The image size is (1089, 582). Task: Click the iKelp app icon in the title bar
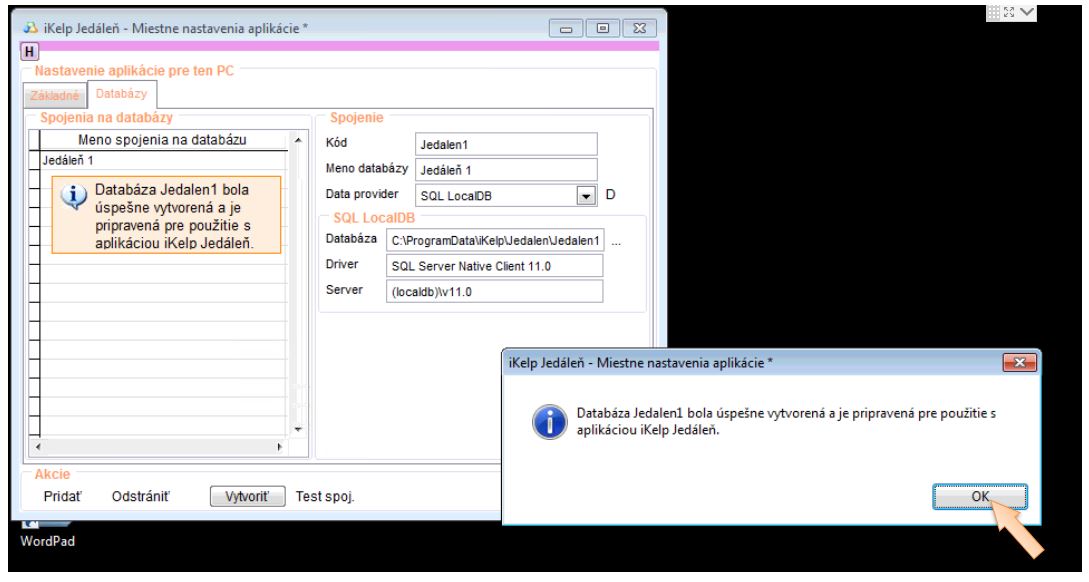pyautogui.click(x=27, y=27)
